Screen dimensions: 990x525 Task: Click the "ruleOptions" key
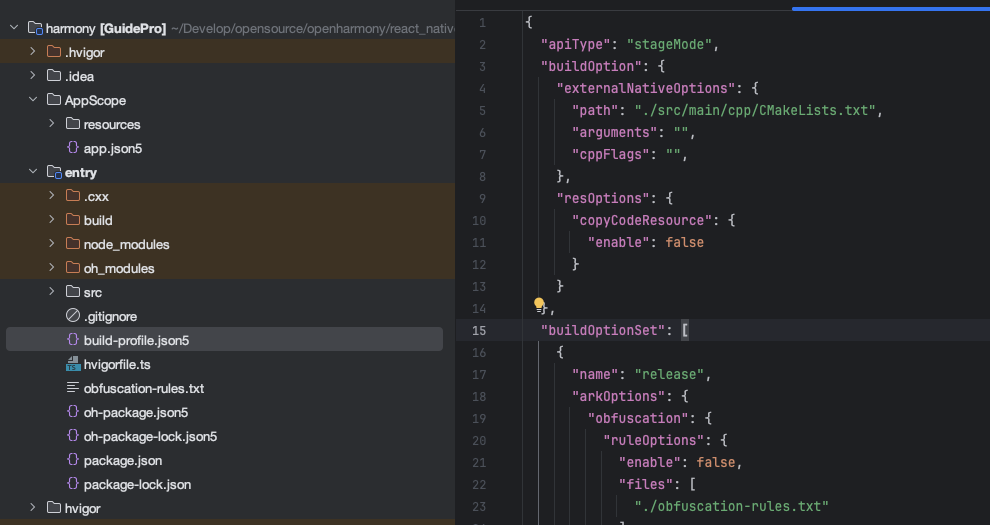tap(653, 440)
